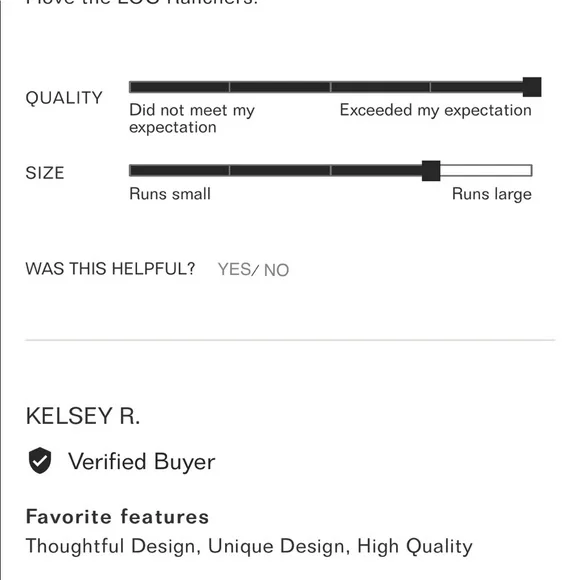Click the Quality slider handle
The height and width of the screenshot is (580, 580).
(532, 87)
